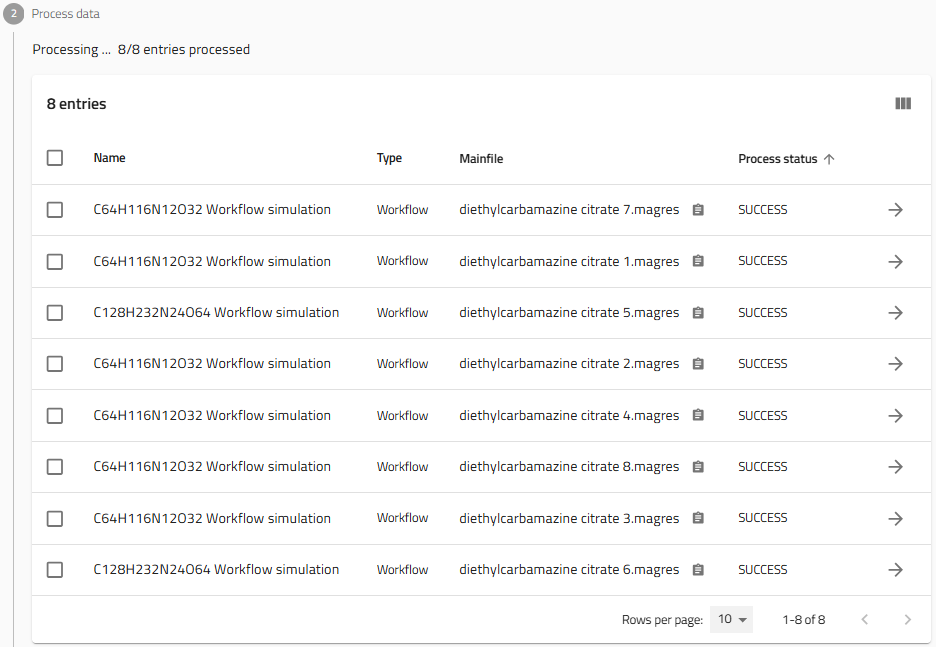Sort by Mainfile column header
Screen dimensions: 936x647
coord(481,159)
